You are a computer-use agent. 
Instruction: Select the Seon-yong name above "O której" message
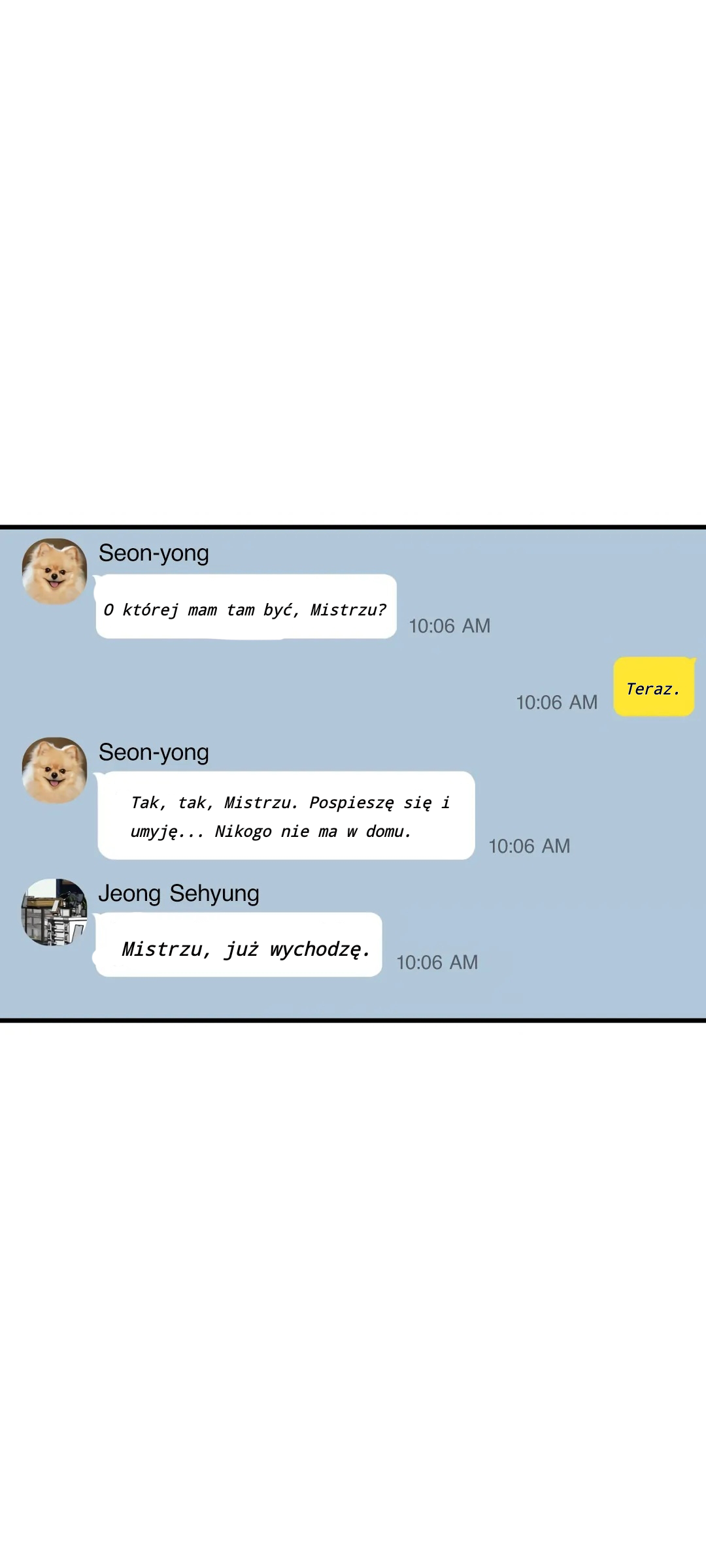[154, 553]
